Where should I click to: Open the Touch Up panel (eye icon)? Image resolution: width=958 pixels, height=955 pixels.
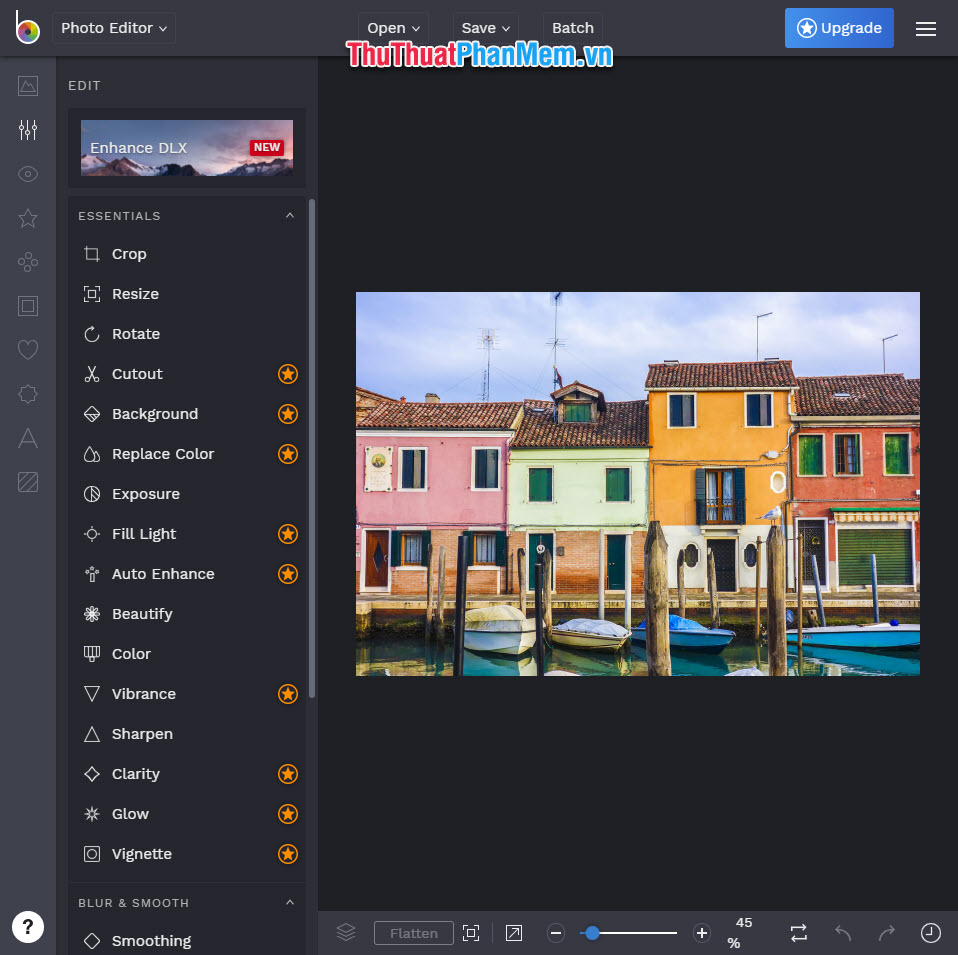[28, 174]
